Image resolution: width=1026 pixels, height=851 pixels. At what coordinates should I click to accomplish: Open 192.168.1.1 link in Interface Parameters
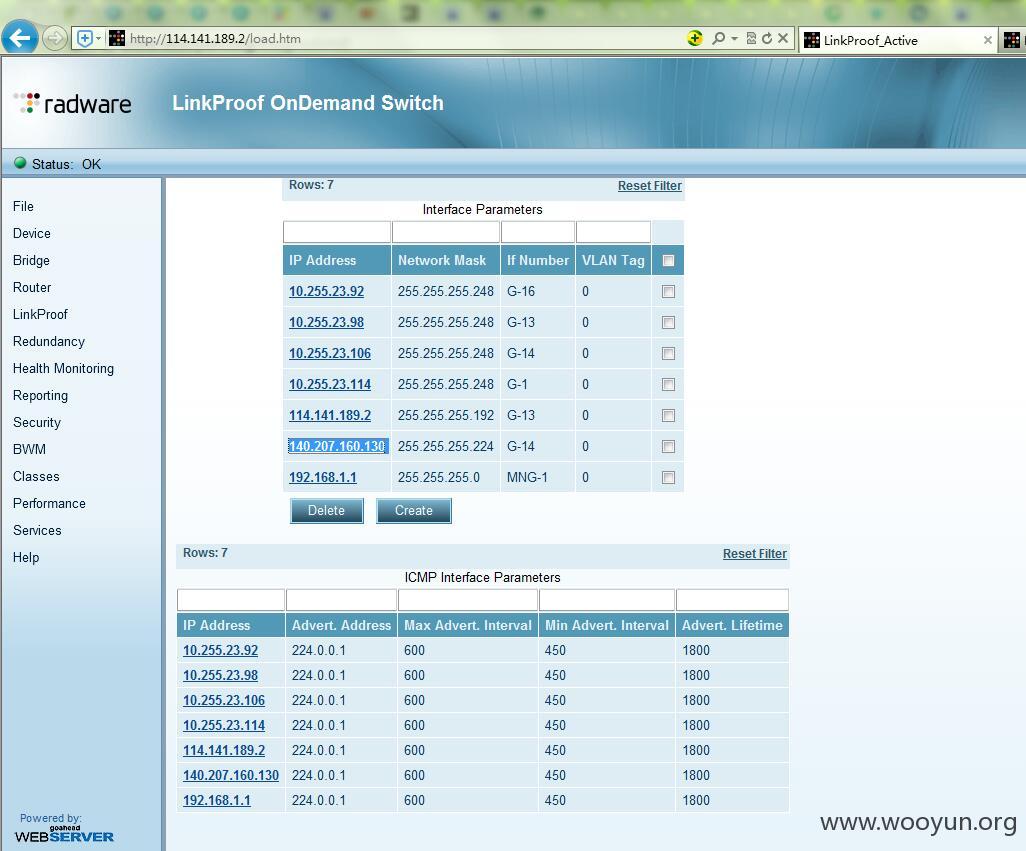(x=323, y=477)
